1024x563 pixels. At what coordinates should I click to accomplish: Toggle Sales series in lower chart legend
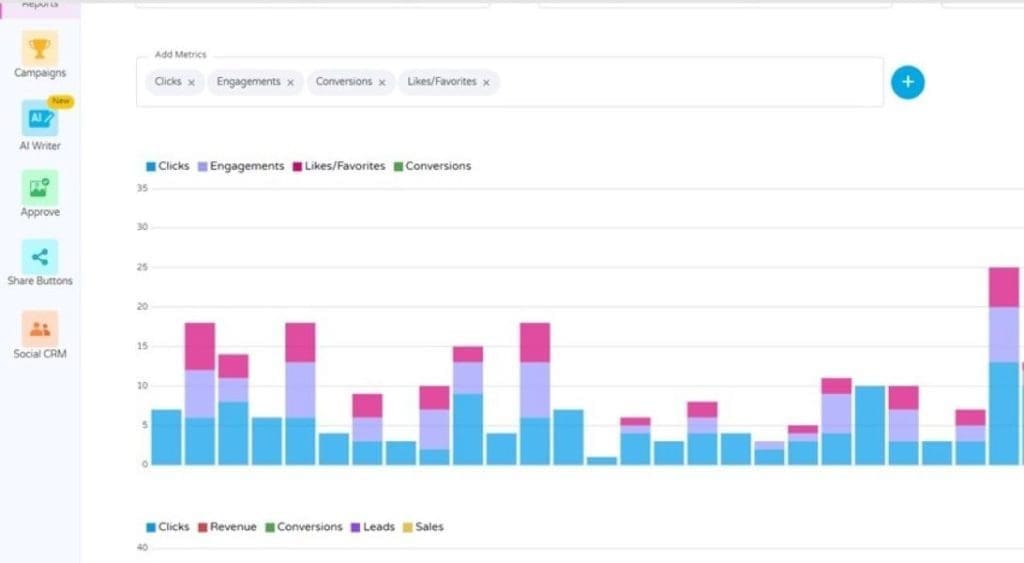point(422,527)
